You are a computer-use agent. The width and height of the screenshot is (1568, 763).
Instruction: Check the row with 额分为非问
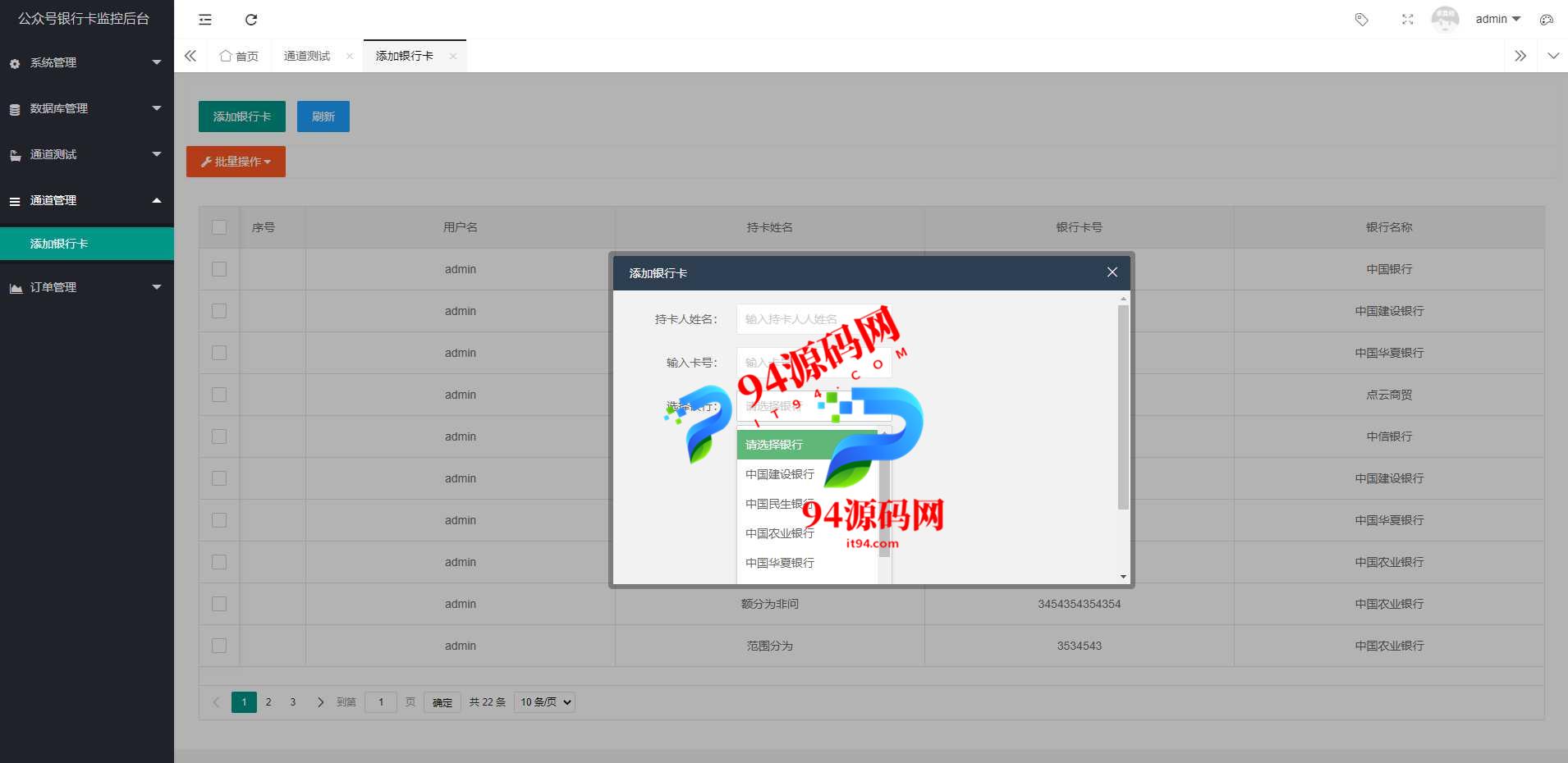point(219,604)
